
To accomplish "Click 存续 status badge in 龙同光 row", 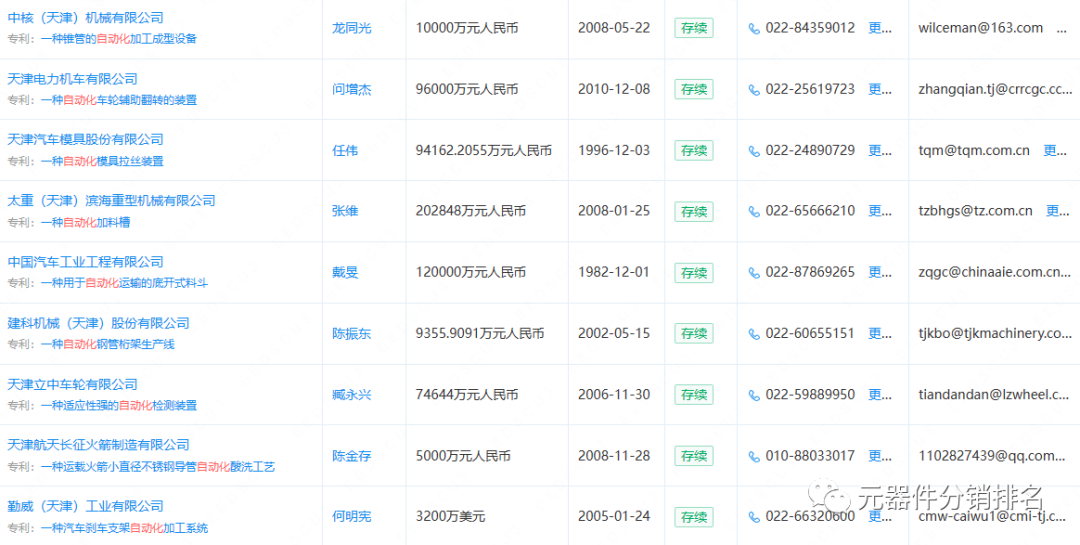I will (x=694, y=28).
